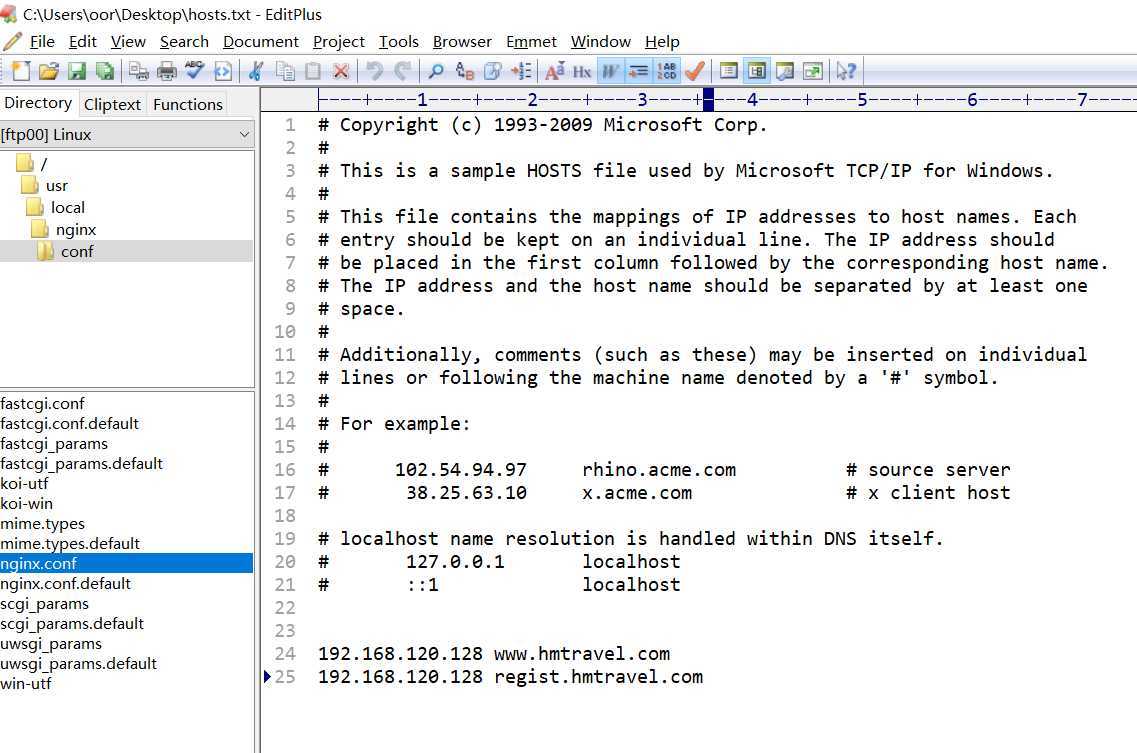Click the Set Font icon

point(555,70)
